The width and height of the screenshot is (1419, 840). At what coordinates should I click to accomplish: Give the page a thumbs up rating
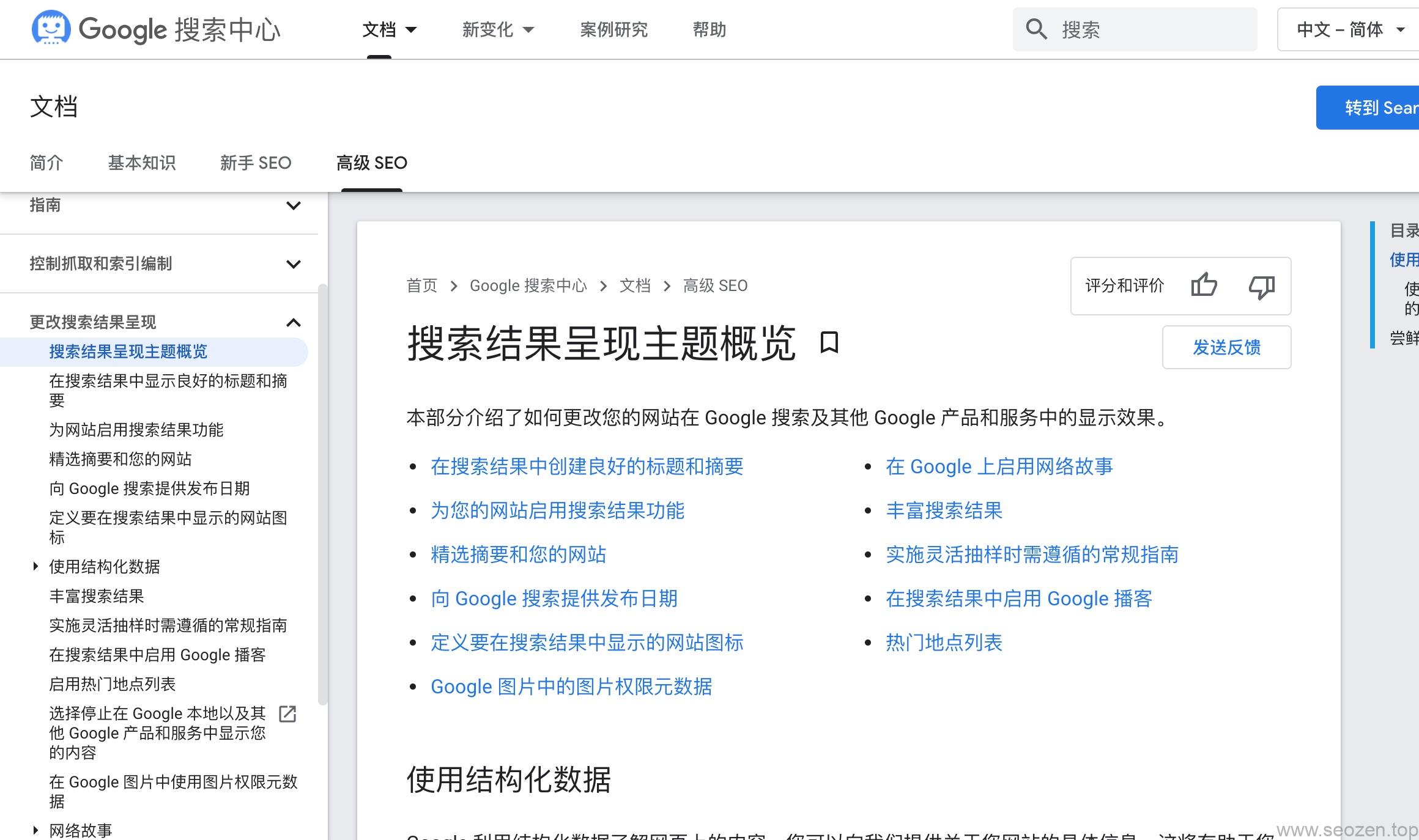click(x=1206, y=285)
